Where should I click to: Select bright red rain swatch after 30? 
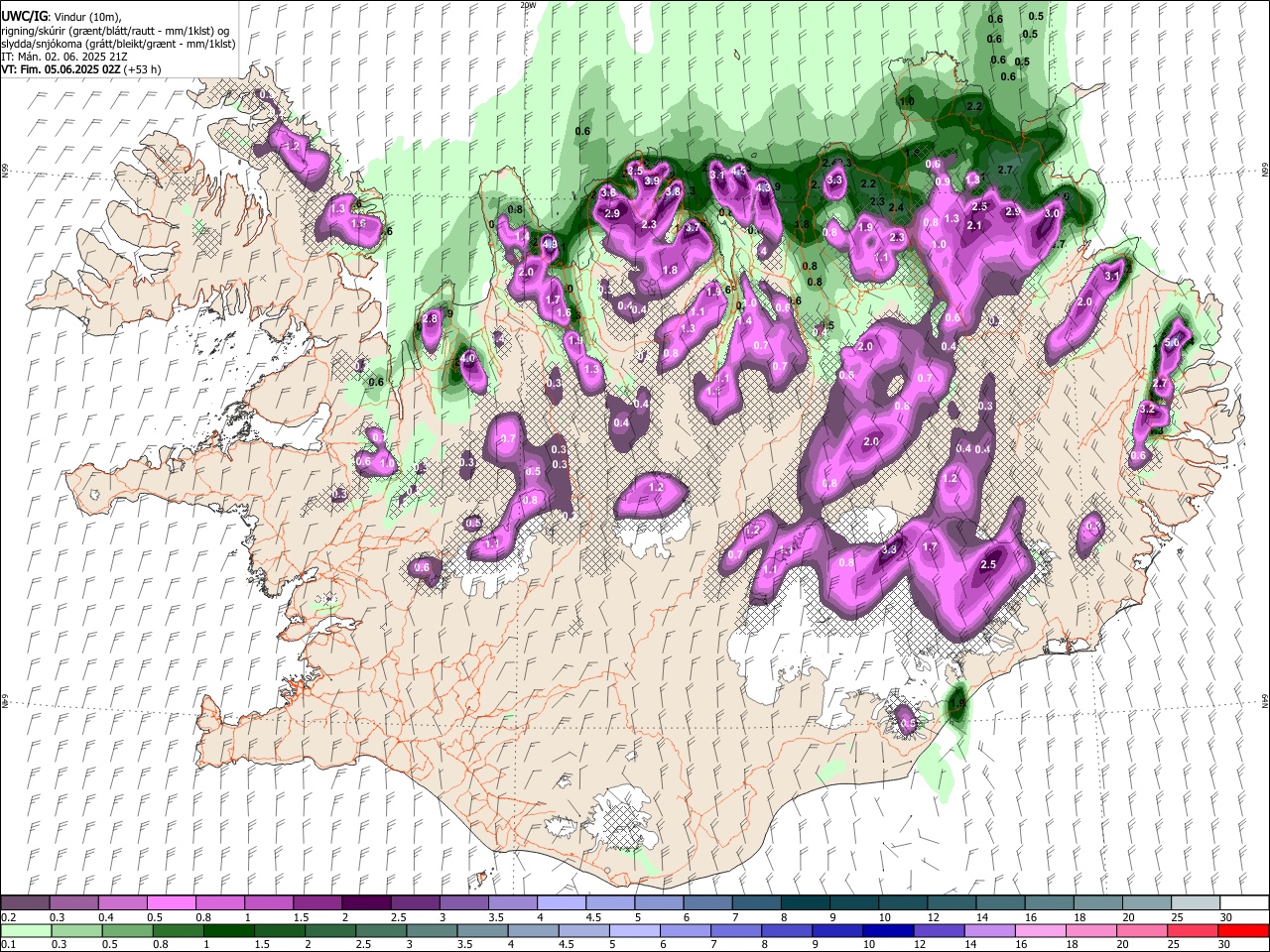pos(1243,930)
